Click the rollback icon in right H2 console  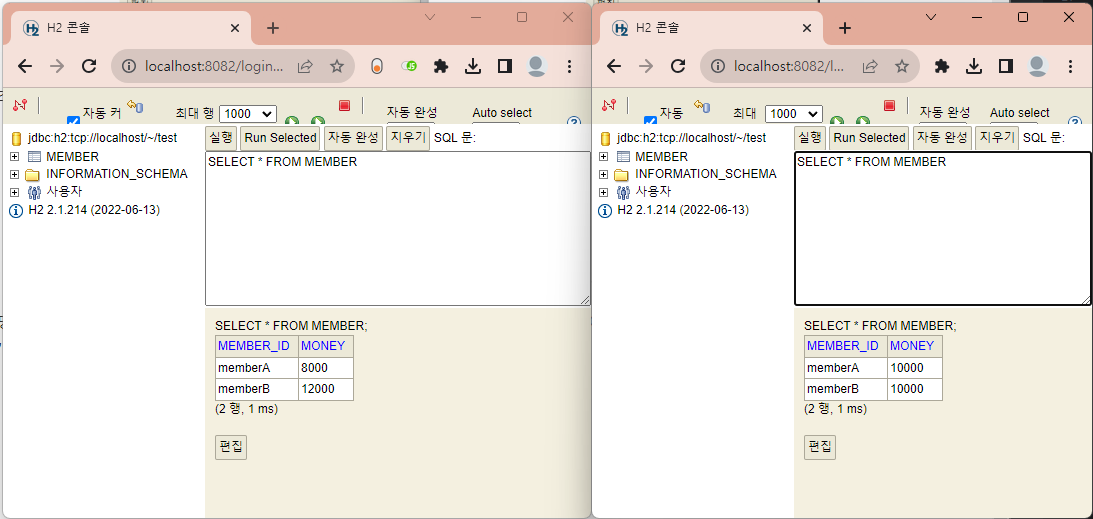[701, 105]
